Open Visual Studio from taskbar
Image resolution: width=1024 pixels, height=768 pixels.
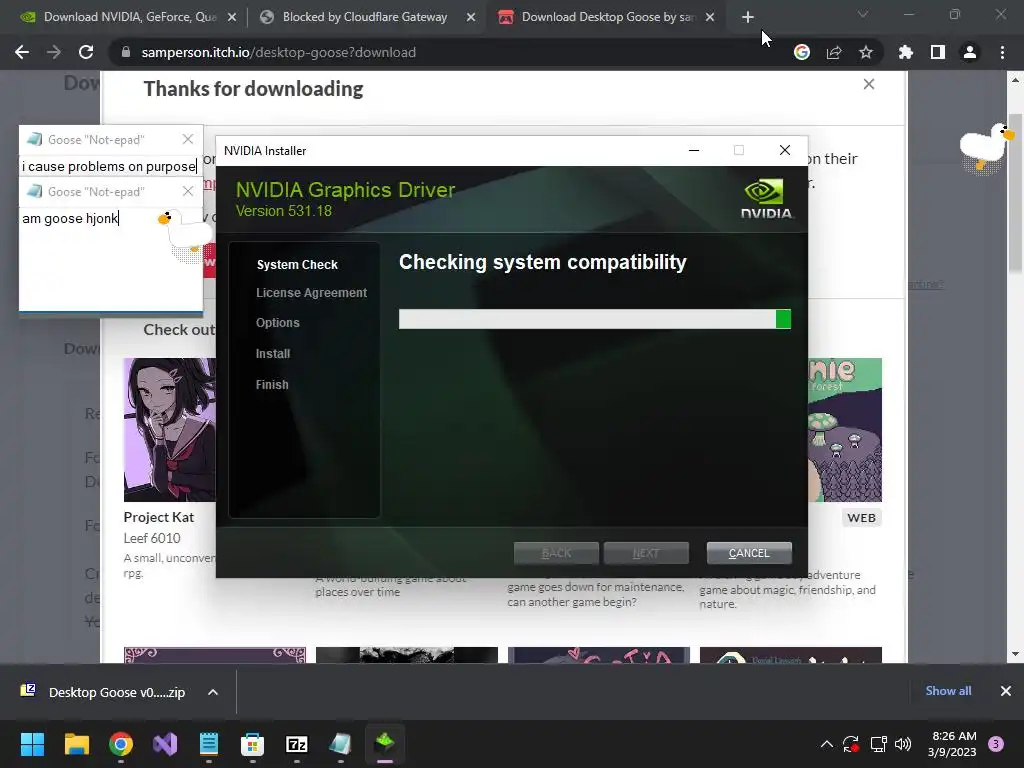165,744
